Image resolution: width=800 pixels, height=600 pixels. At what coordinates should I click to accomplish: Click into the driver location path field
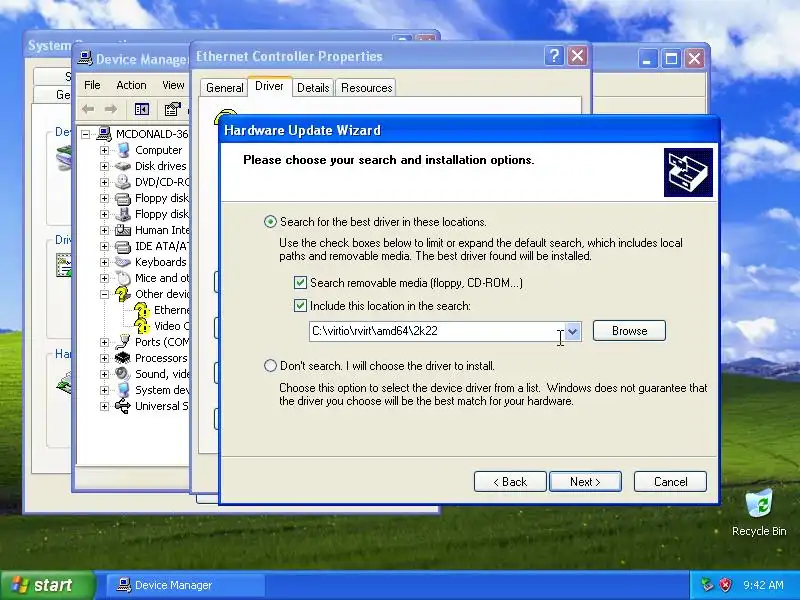pos(436,331)
